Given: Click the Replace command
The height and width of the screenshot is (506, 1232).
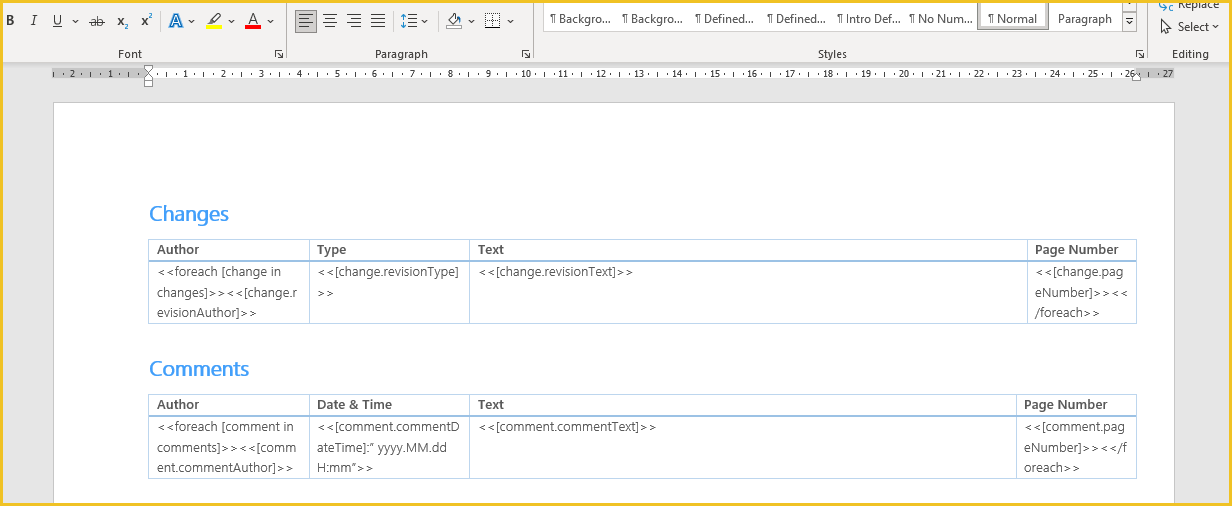Looking at the screenshot, I should [1190, 5].
